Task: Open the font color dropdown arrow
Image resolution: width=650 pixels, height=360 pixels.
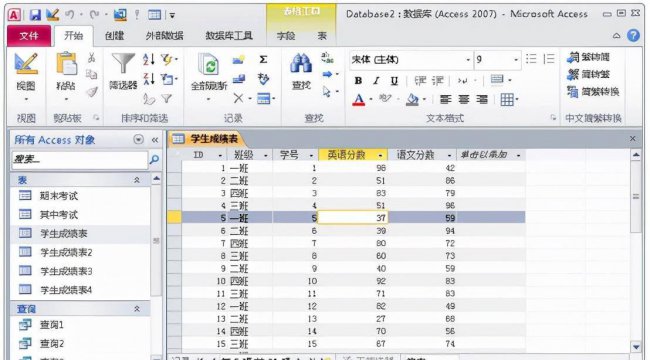Action: tap(371, 100)
